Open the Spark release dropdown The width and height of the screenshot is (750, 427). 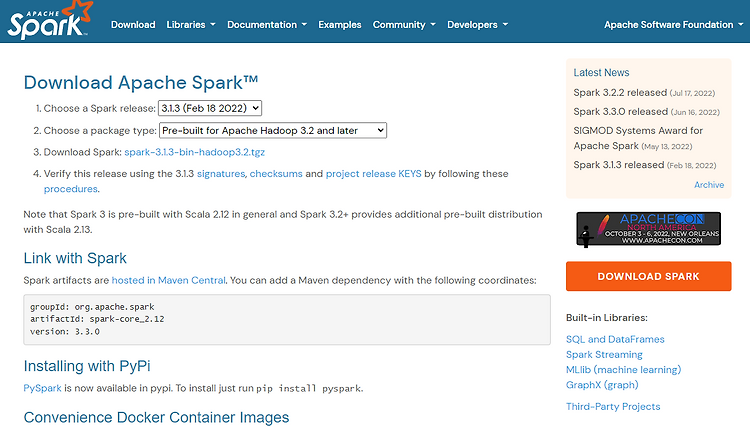tap(210, 108)
